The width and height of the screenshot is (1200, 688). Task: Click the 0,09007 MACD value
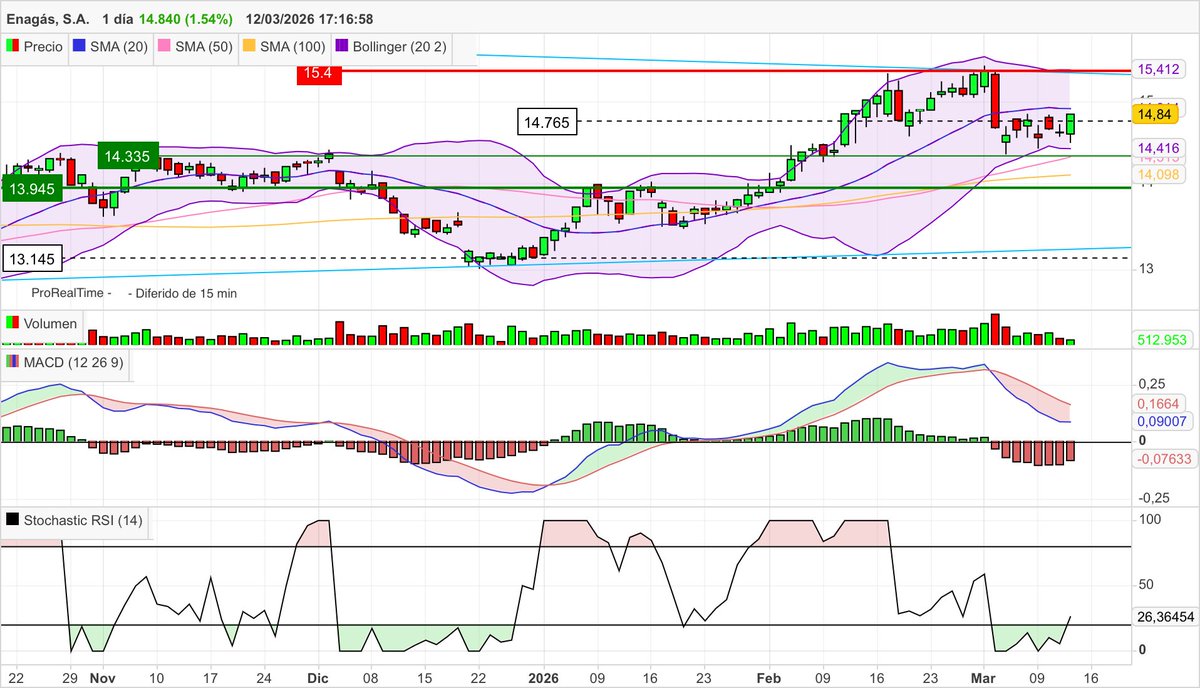[1162, 422]
